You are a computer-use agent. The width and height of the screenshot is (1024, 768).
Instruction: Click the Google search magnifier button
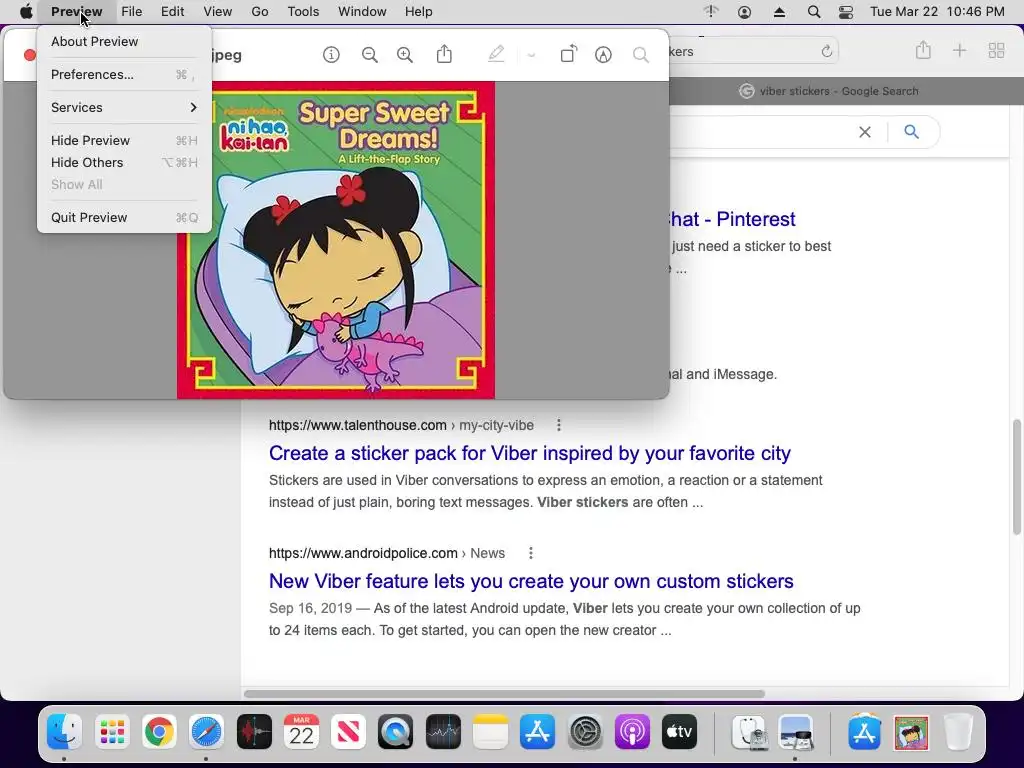point(912,132)
